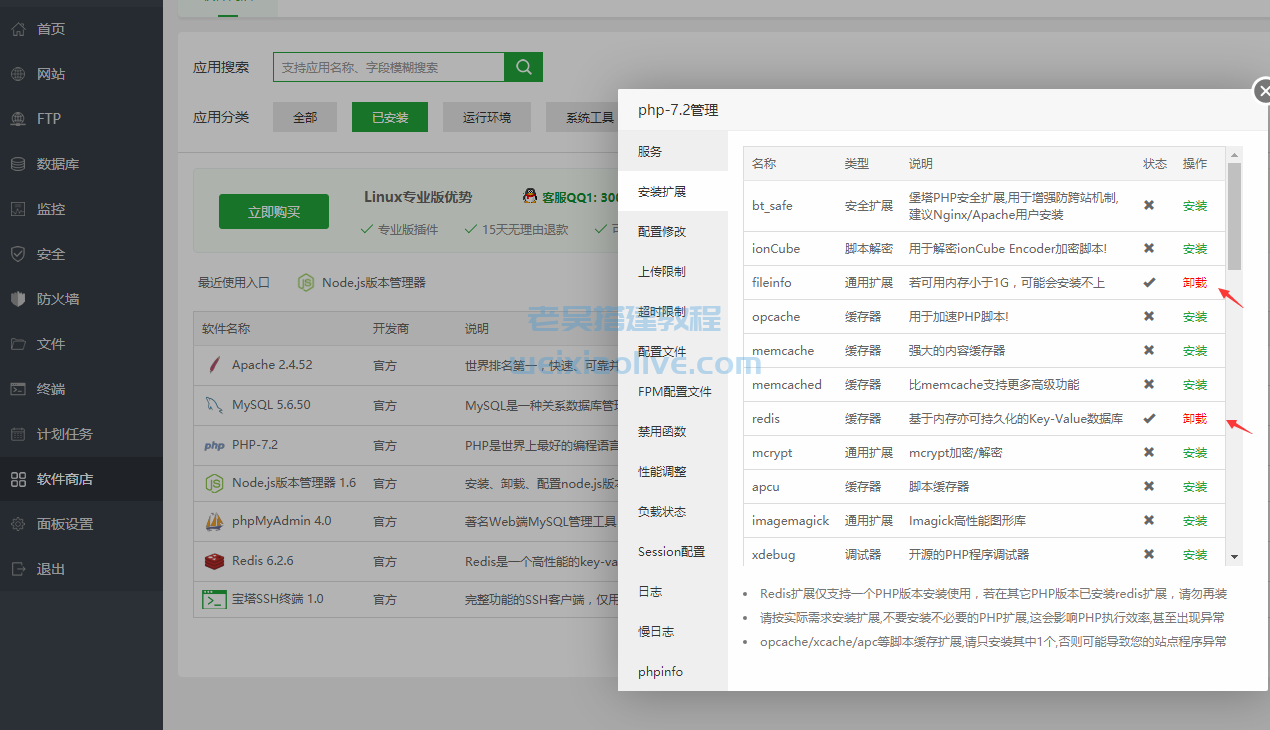The image size is (1270, 730).
Task: Click the green 立即购买 button
Action: [274, 212]
